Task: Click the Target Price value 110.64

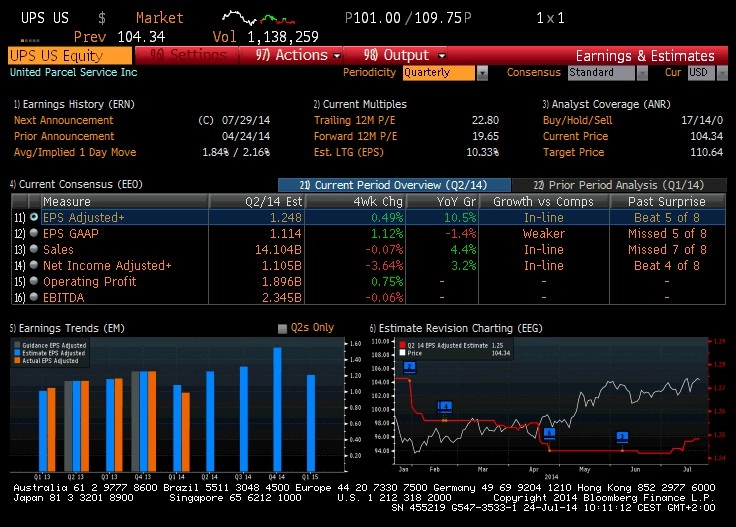Action: [x=706, y=152]
